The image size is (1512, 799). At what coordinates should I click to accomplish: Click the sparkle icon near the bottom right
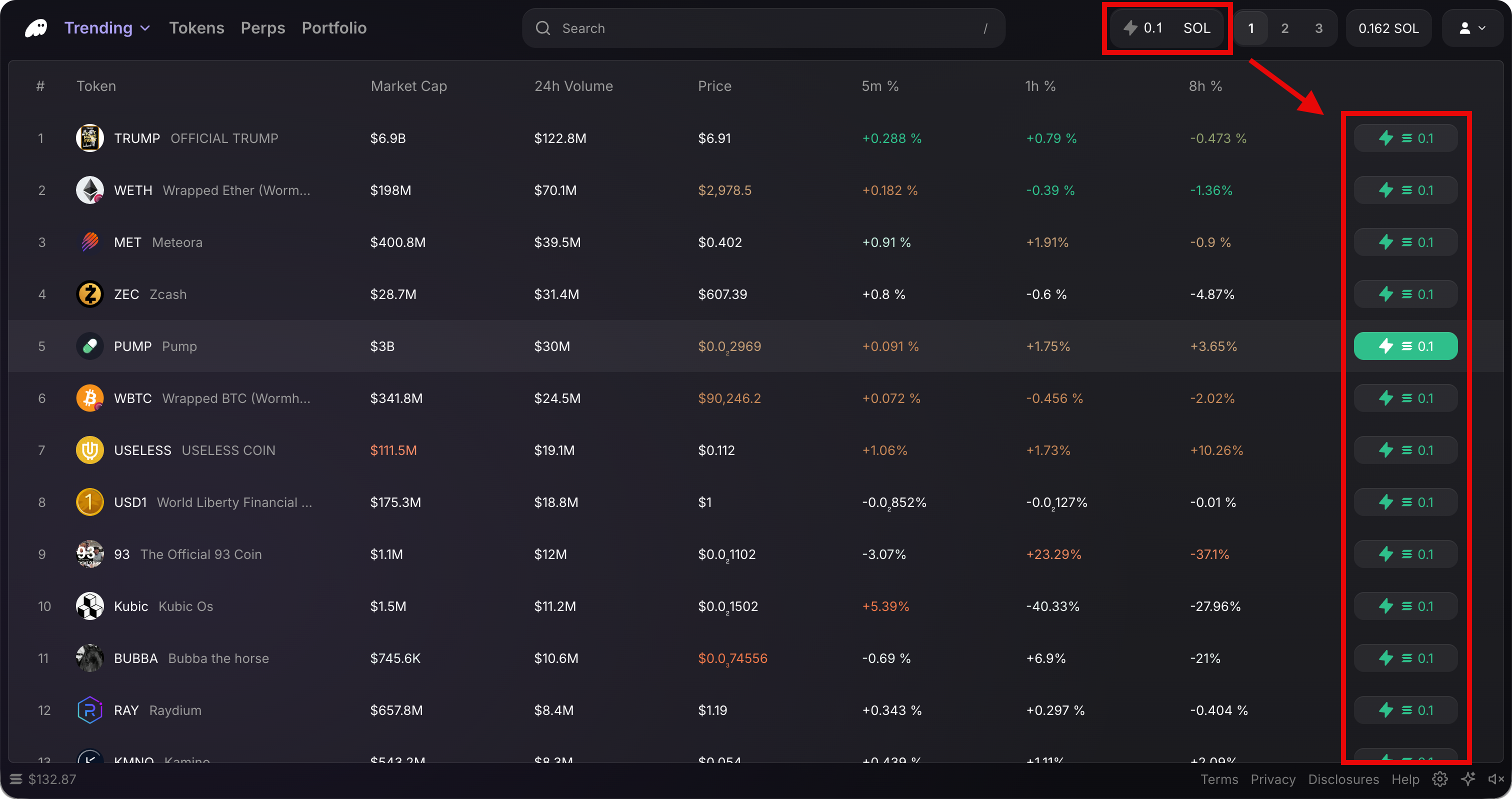point(1469,779)
